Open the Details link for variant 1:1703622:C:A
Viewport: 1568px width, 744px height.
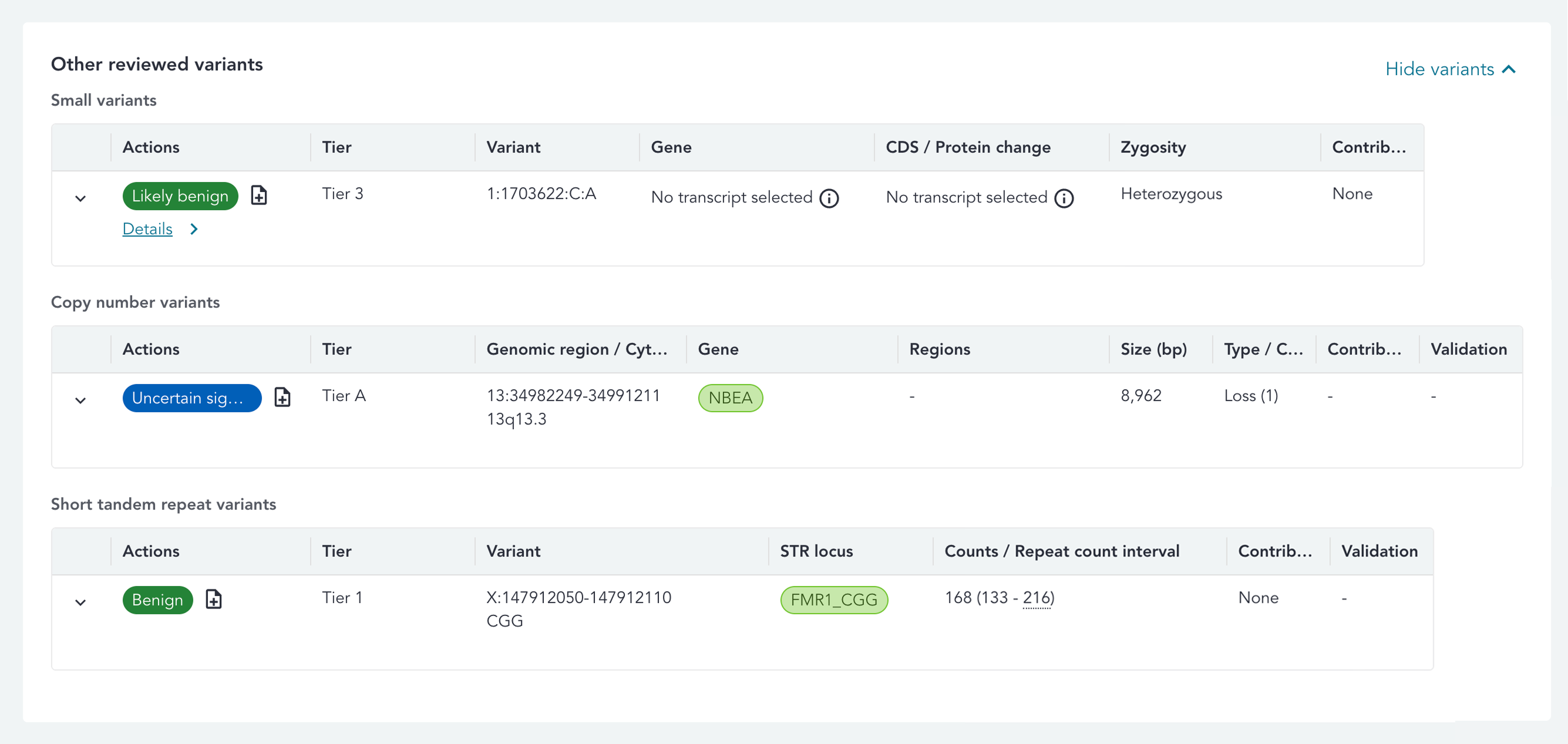[x=147, y=229]
